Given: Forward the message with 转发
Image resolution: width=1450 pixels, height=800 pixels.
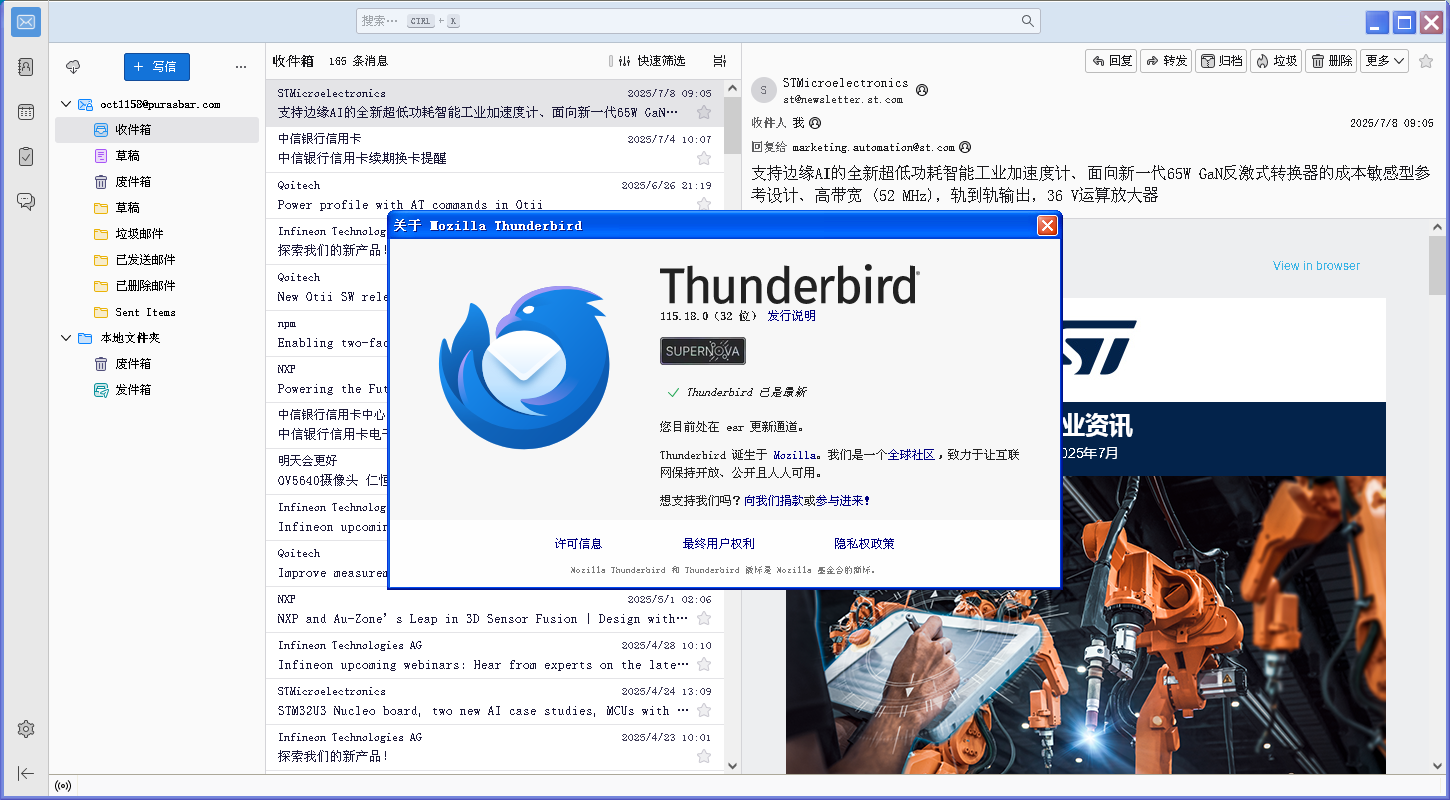Looking at the screenshot, I should (x=1166, y=61).
